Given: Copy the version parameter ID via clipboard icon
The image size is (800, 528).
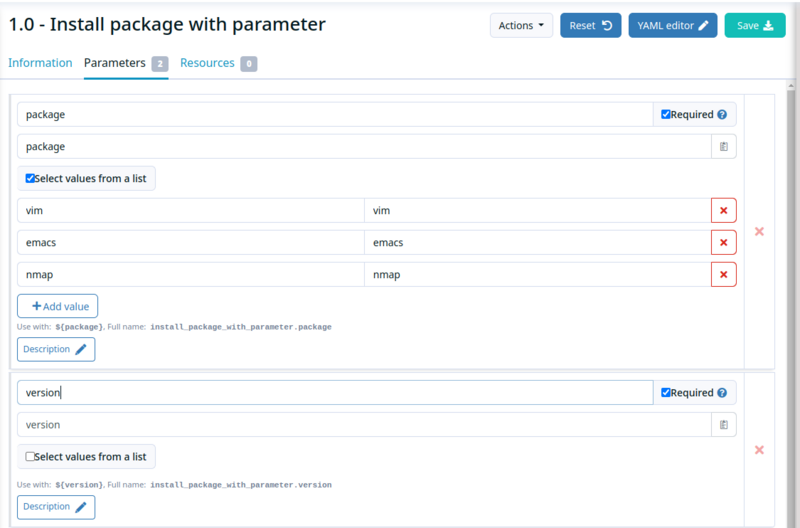Looking at the screenshot, I should [723, 424].
